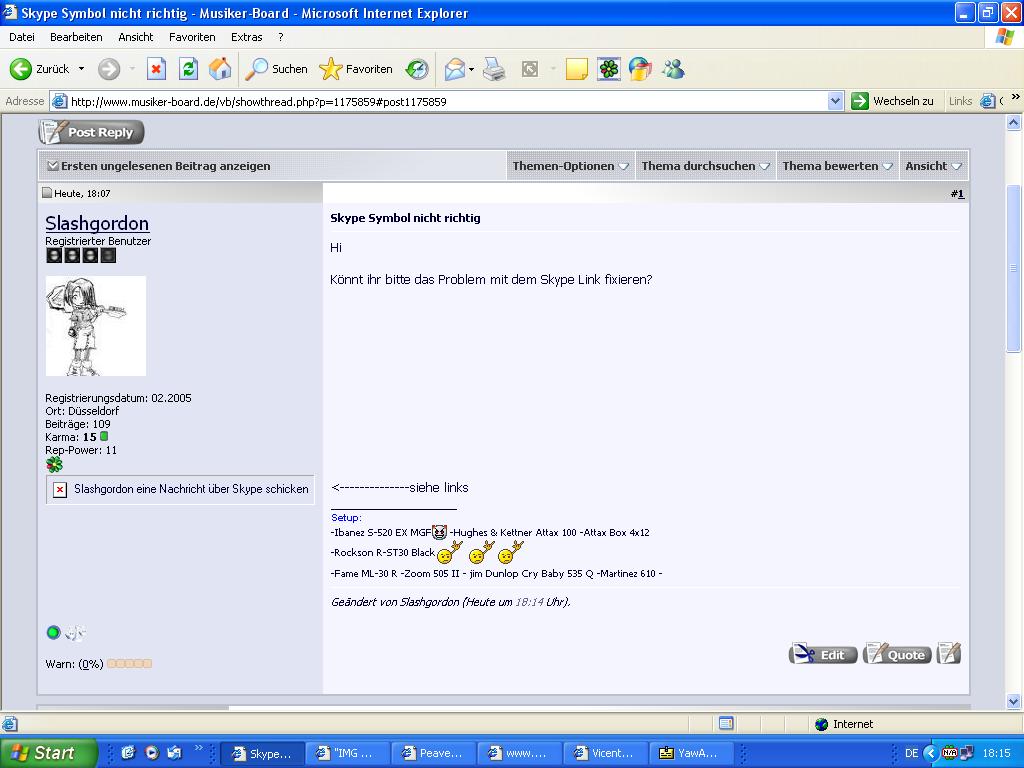Expand the address bar URL dropdown
This screenshot has width=1024, height=768.
[835, 101]
